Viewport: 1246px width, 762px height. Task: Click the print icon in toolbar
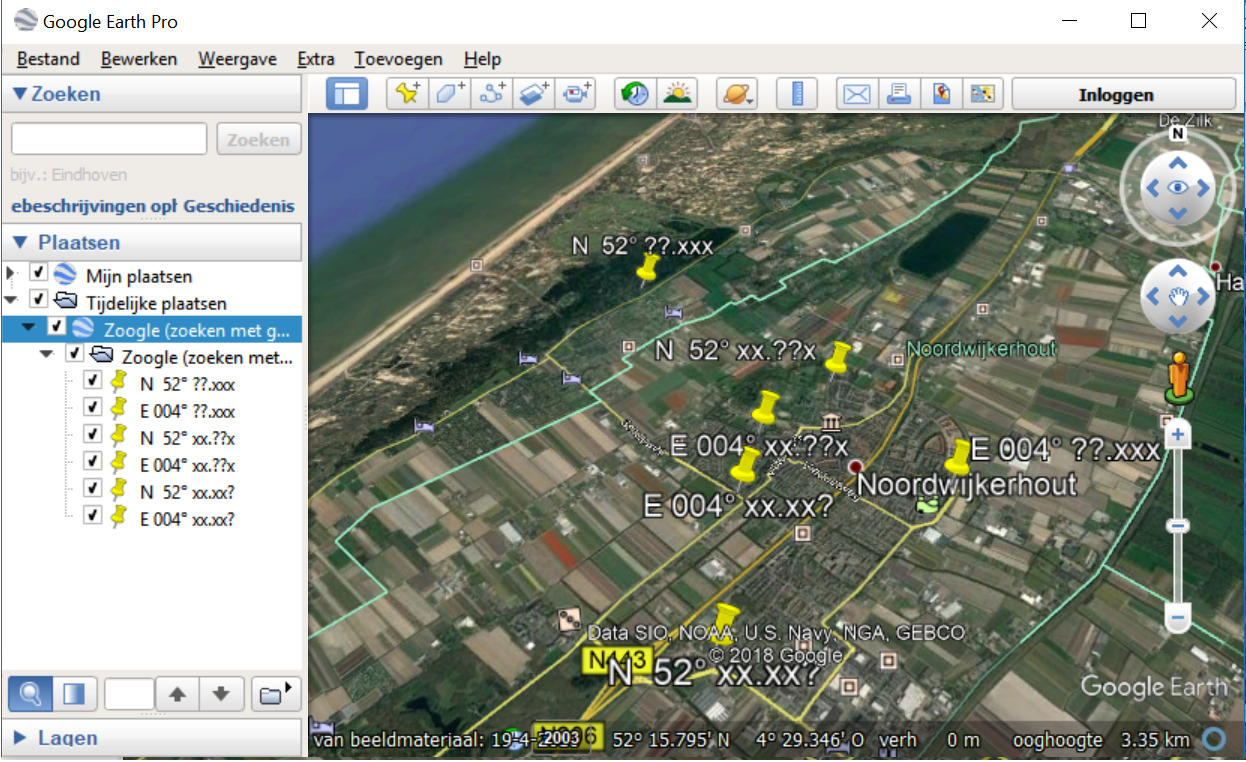tap(899, 94)
